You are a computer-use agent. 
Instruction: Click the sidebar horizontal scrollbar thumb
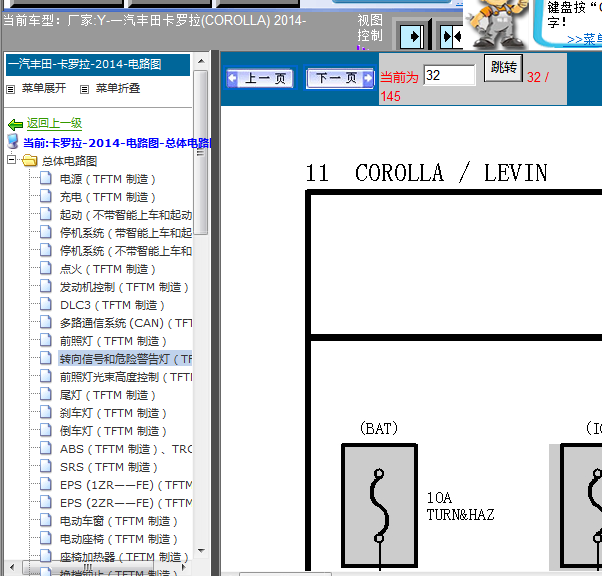(88, 568)
